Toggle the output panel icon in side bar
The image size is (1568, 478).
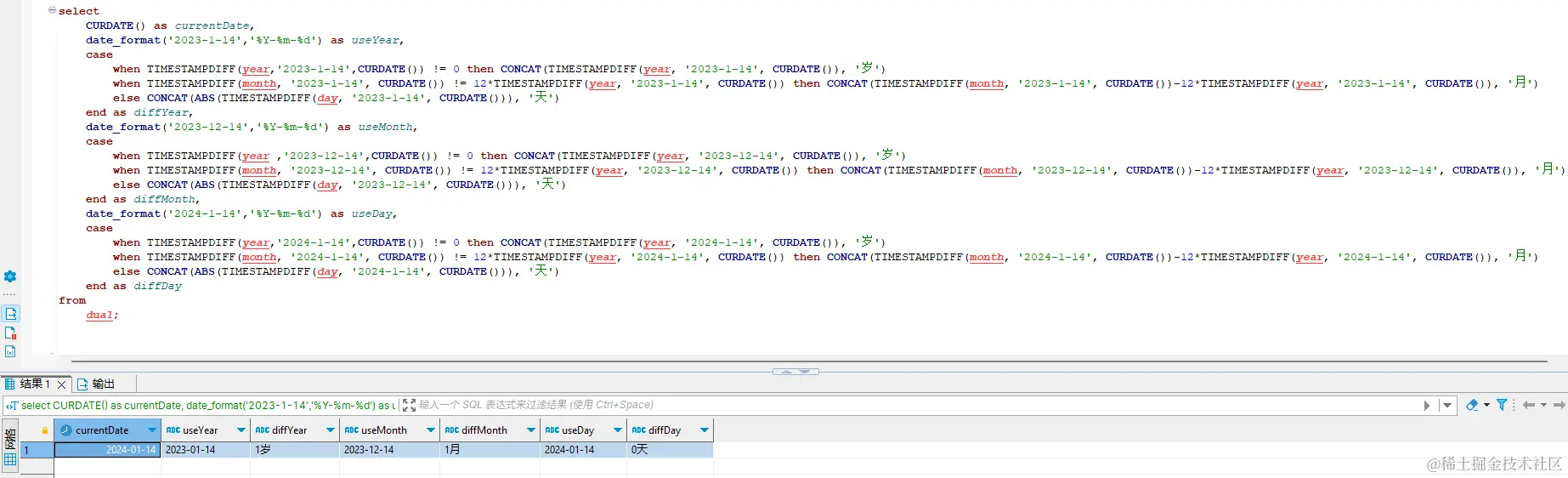10,314
